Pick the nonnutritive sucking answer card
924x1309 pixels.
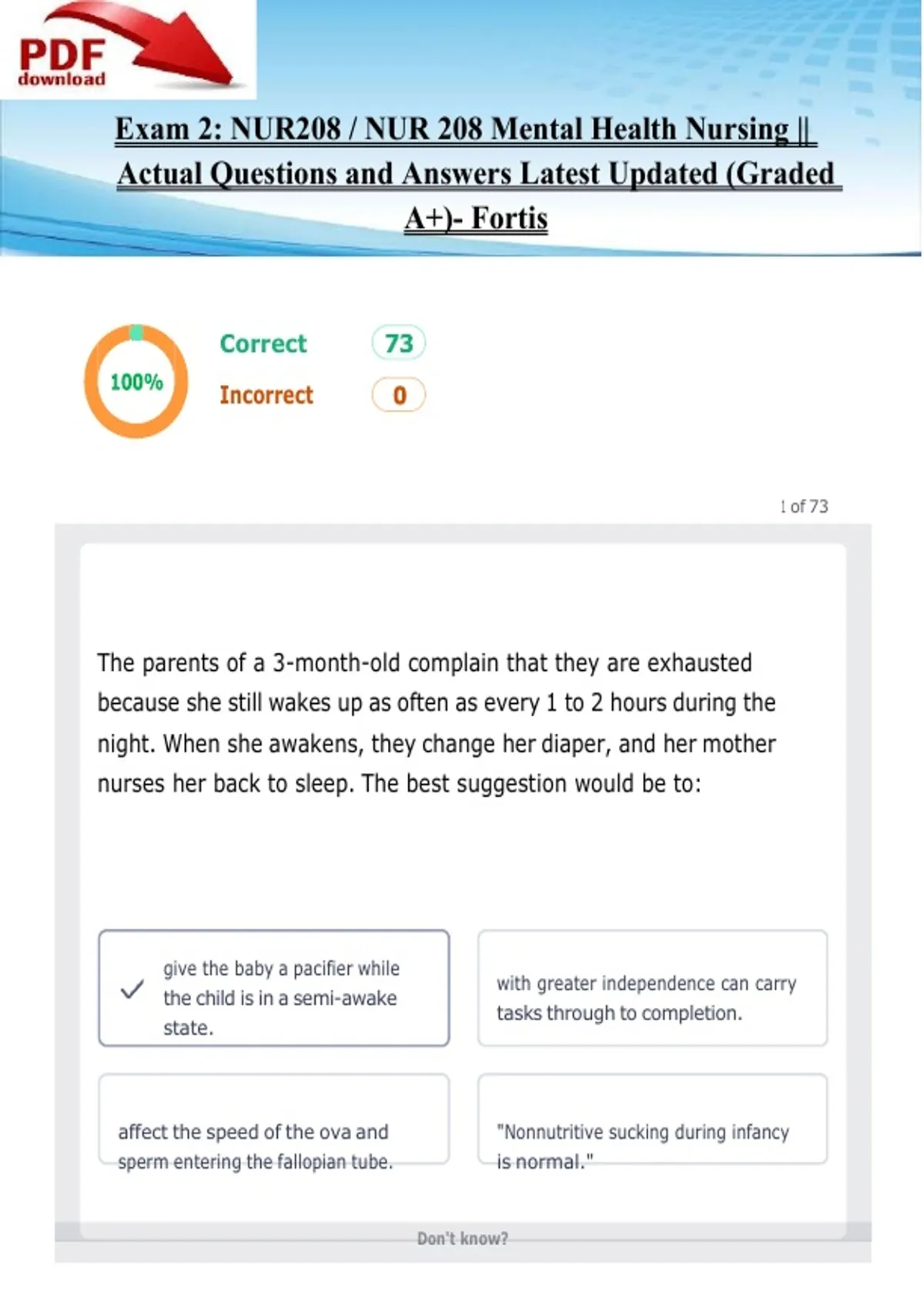pyautogui.click(x=652, y=1119)
